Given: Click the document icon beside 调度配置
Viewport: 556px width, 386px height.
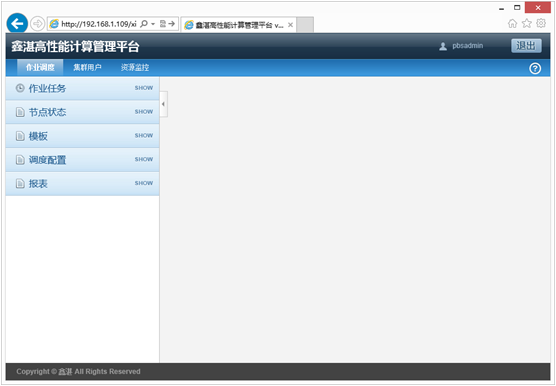Looking at the screenshot, I should 20,160.
